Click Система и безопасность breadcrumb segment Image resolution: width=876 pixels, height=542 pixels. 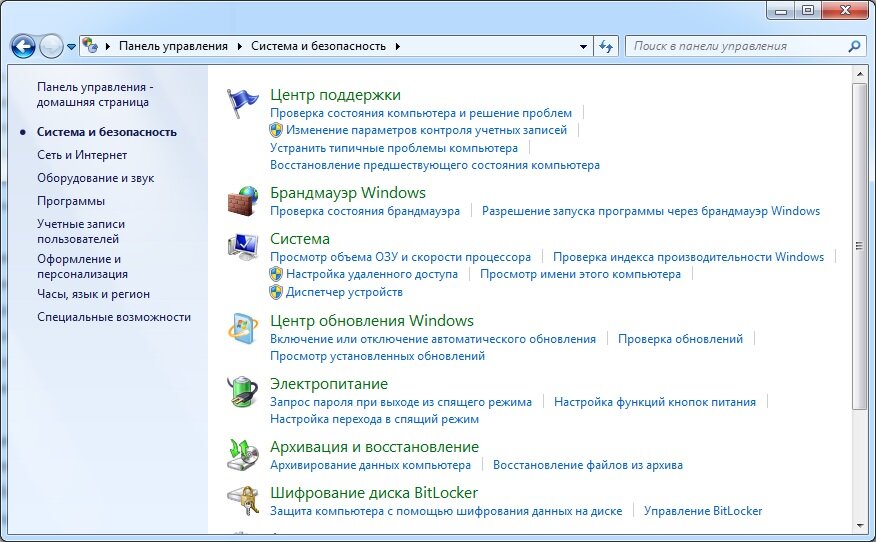click(318, 46)
